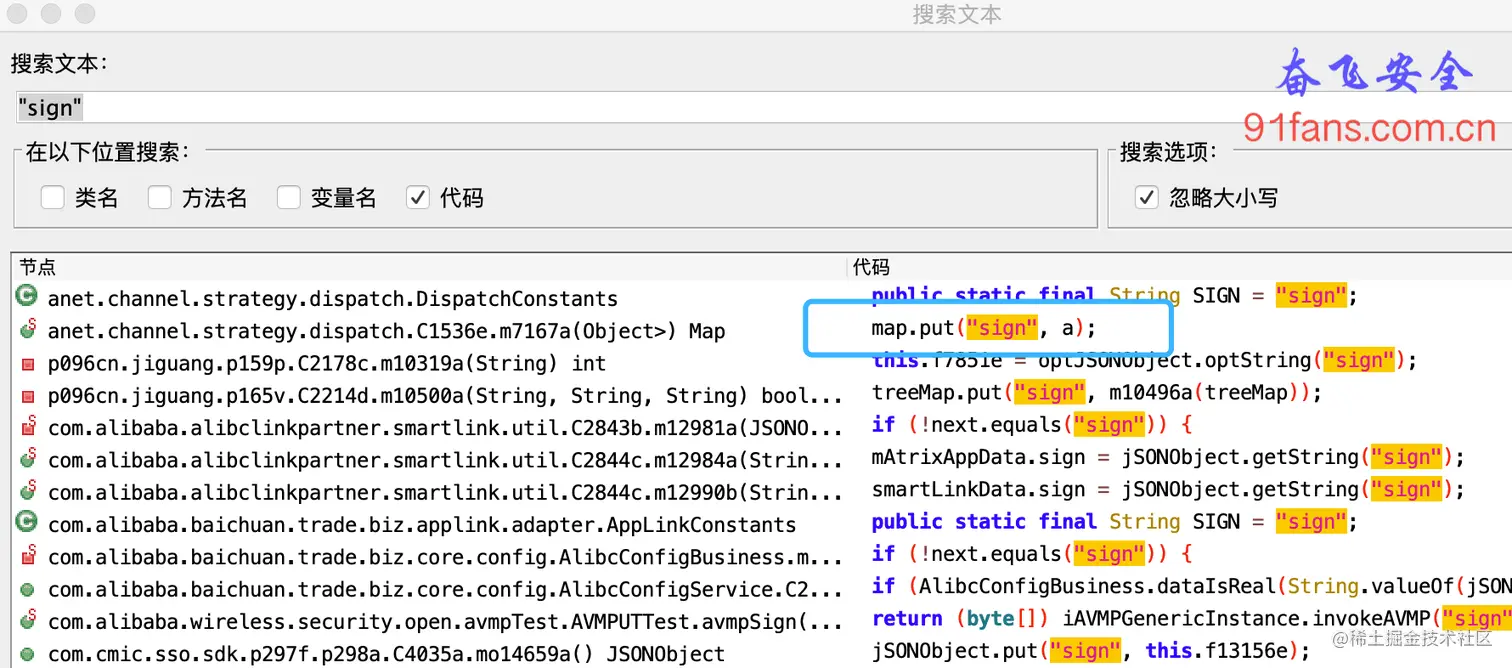Click icon of C2843b.m12981a row
Screen dimensions: 1512x668
27,427
